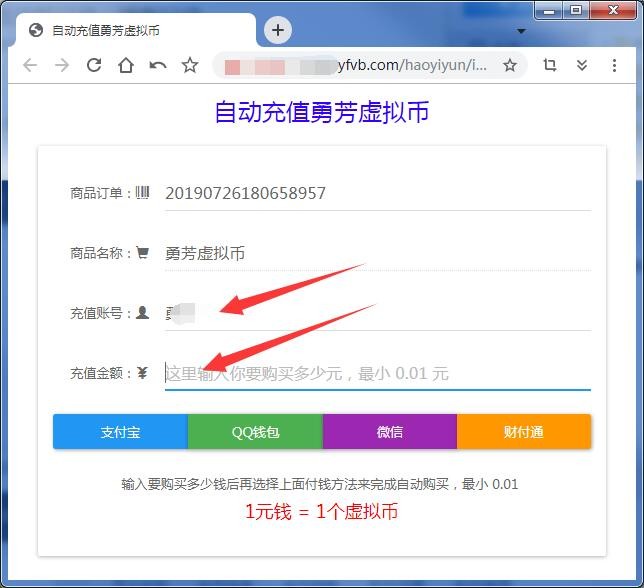
Task: Click the crop screenshot icon
Action: (550, 65)
